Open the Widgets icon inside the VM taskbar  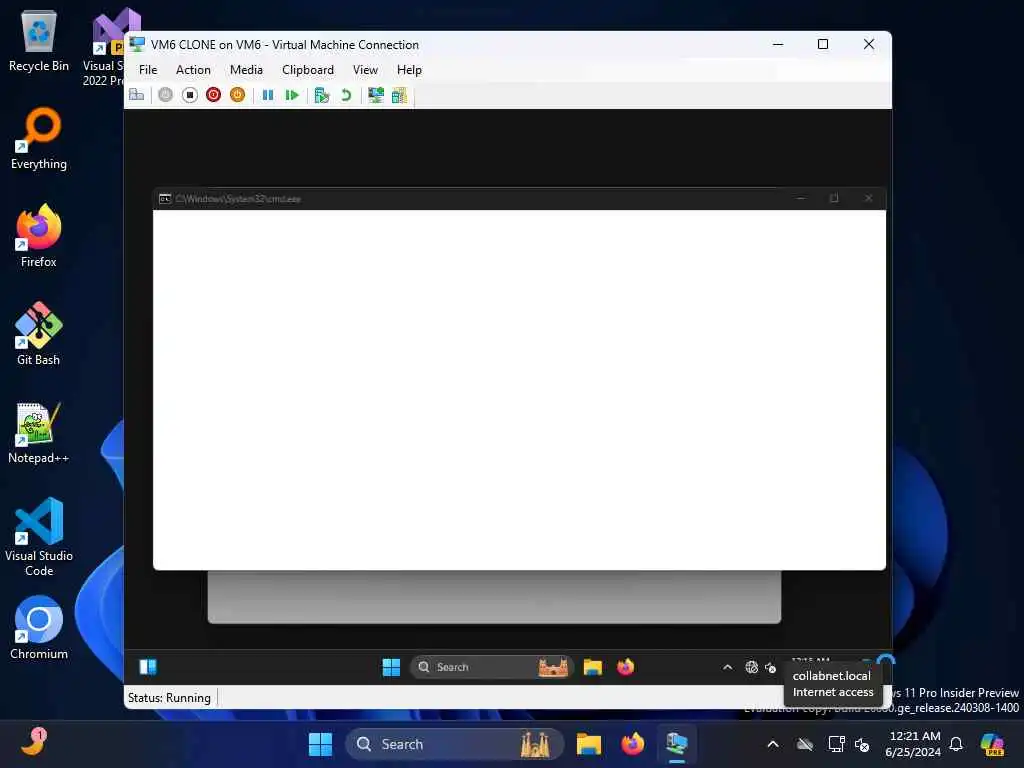[x=148, y=667]
